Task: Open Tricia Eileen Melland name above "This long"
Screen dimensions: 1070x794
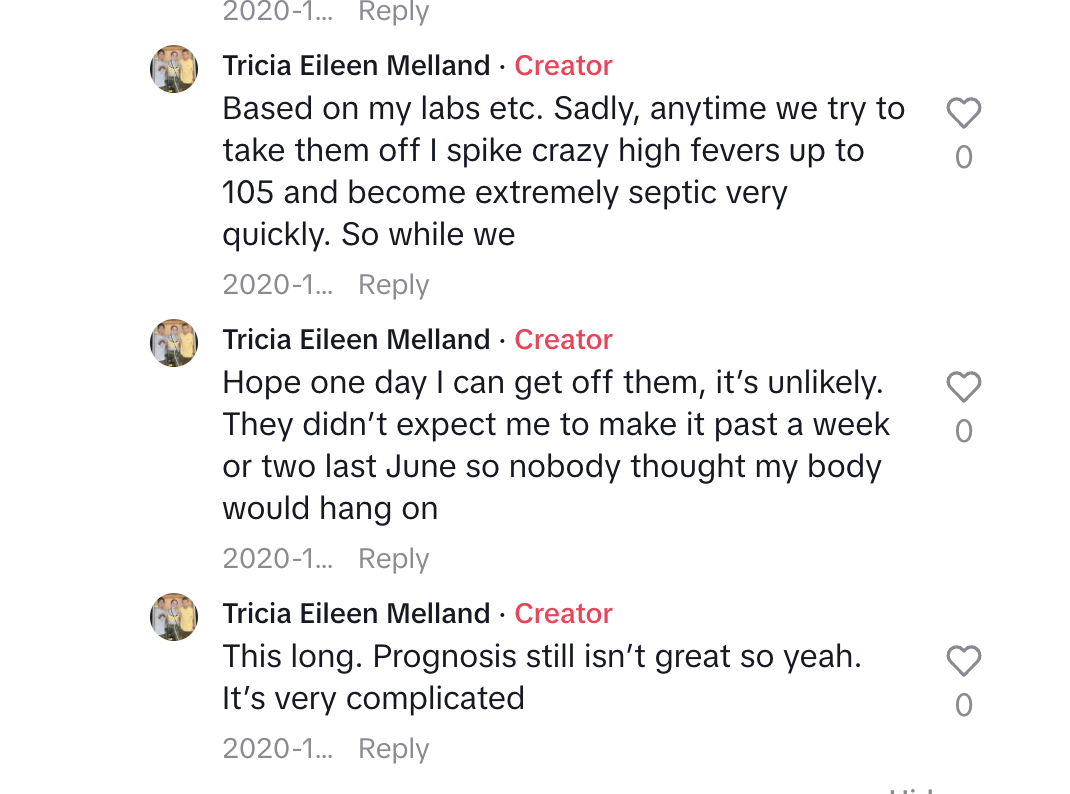Action: point(356,613)
